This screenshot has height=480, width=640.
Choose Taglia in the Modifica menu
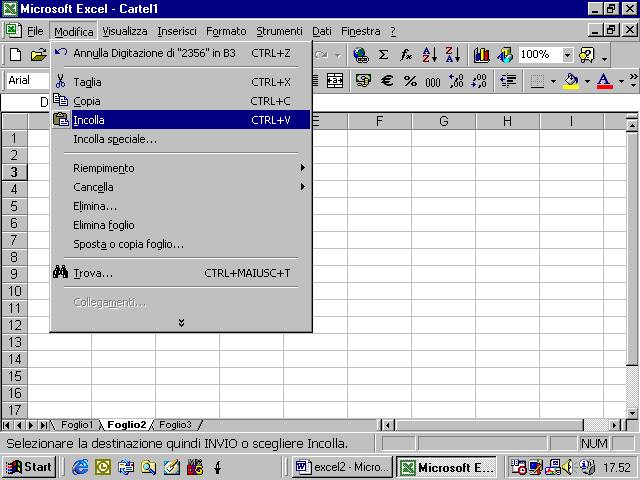(x=180, y=82)
